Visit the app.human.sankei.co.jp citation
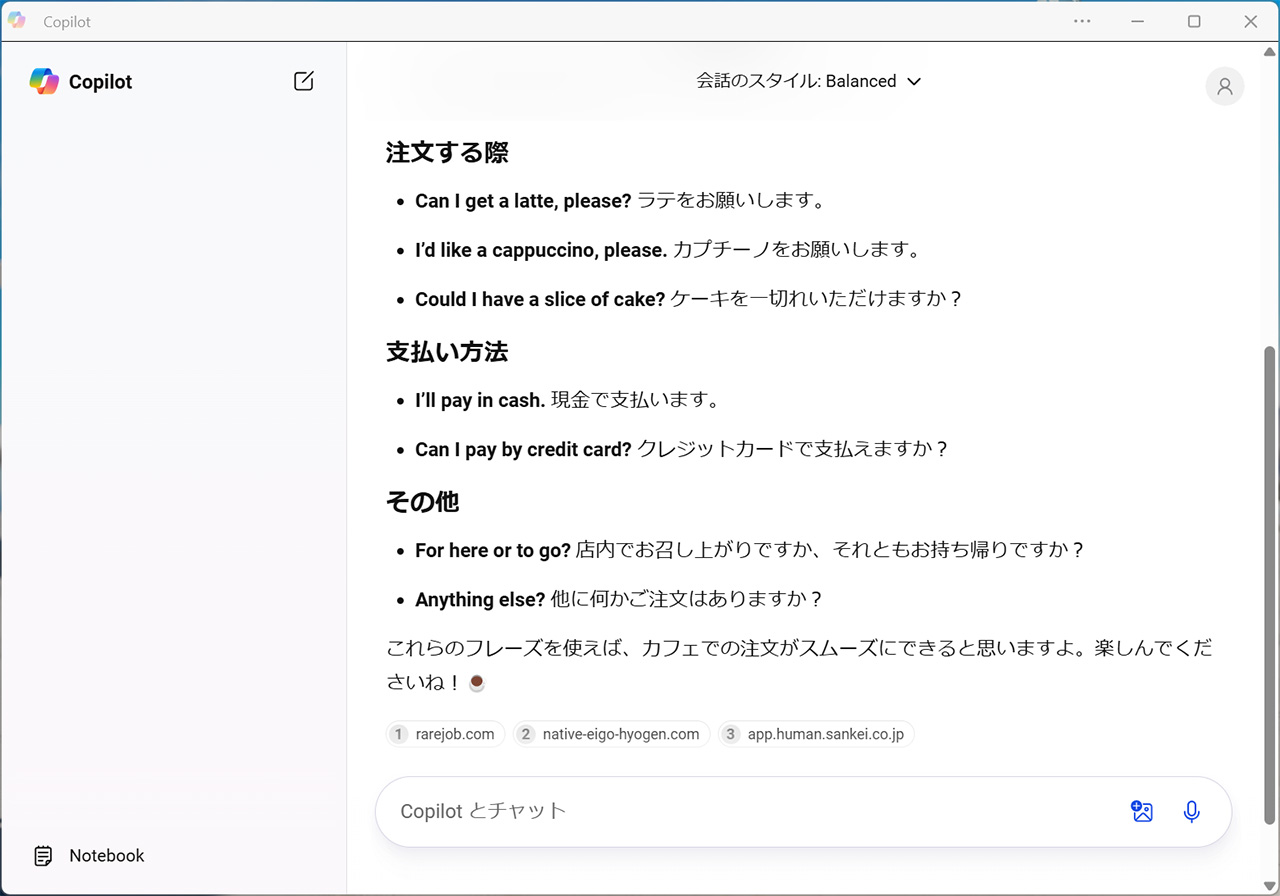The width and height of the screenshot is (1280, 896). pos(816,734)
